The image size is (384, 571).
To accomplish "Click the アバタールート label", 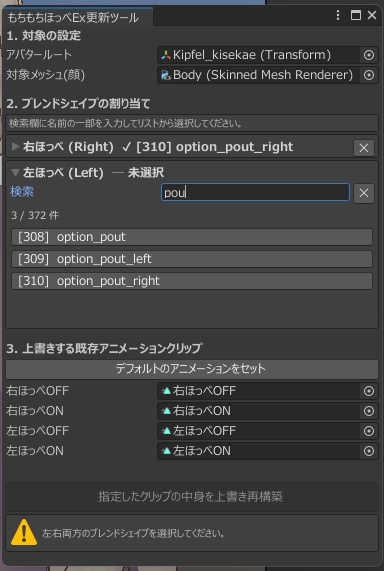I will click(39, 55).
